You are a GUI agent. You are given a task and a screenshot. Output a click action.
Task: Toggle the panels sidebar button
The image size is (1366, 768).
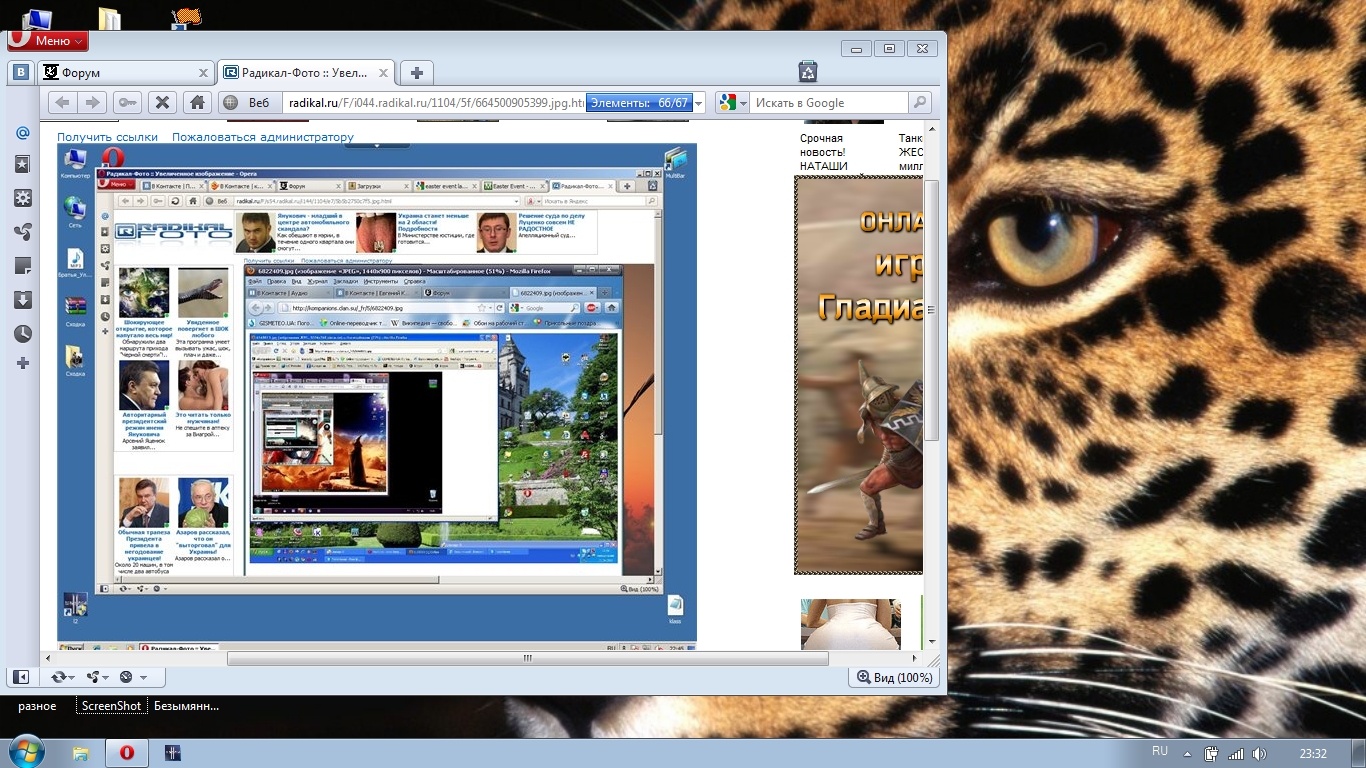pyautogui.click(x=20, y=677)
